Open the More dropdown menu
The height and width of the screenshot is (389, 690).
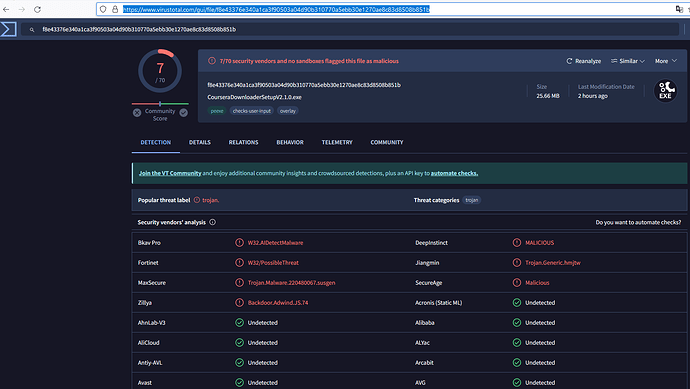[665, 61]
